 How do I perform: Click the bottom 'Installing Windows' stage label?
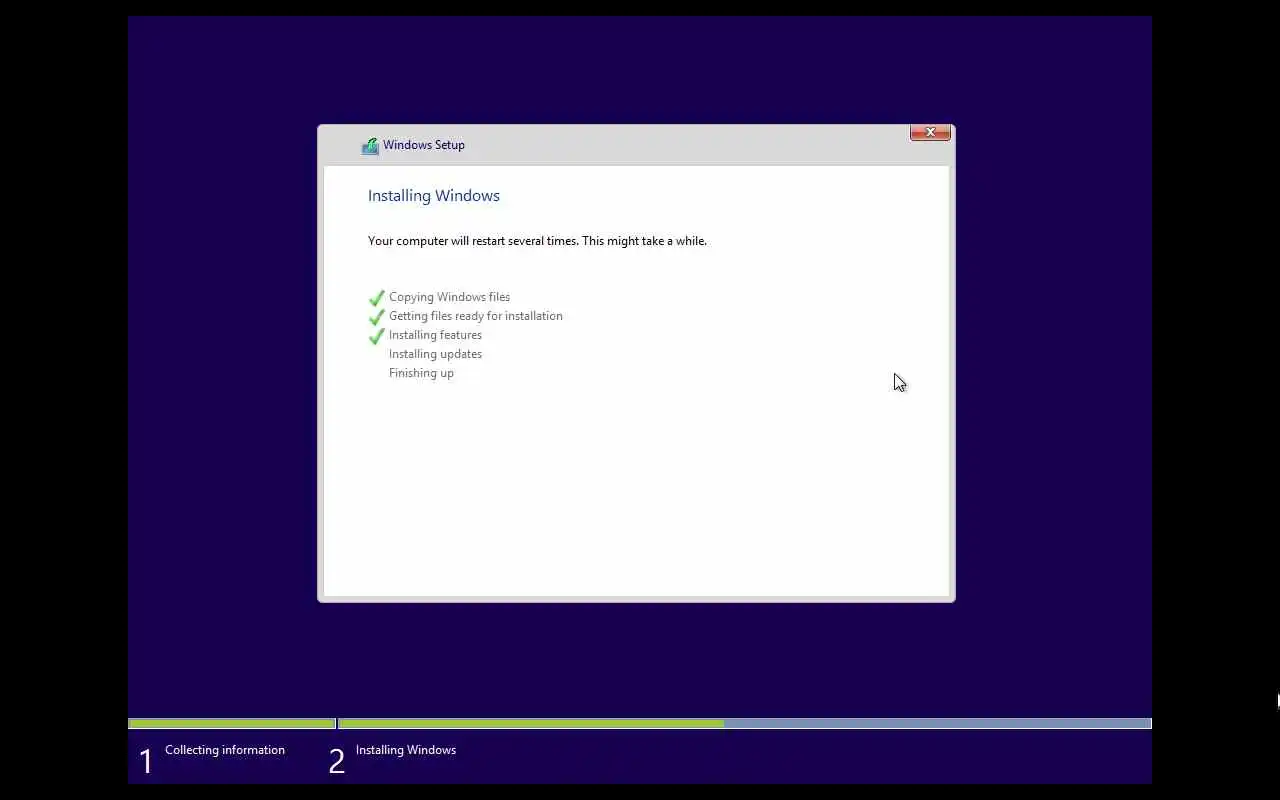tap(406, 750)
